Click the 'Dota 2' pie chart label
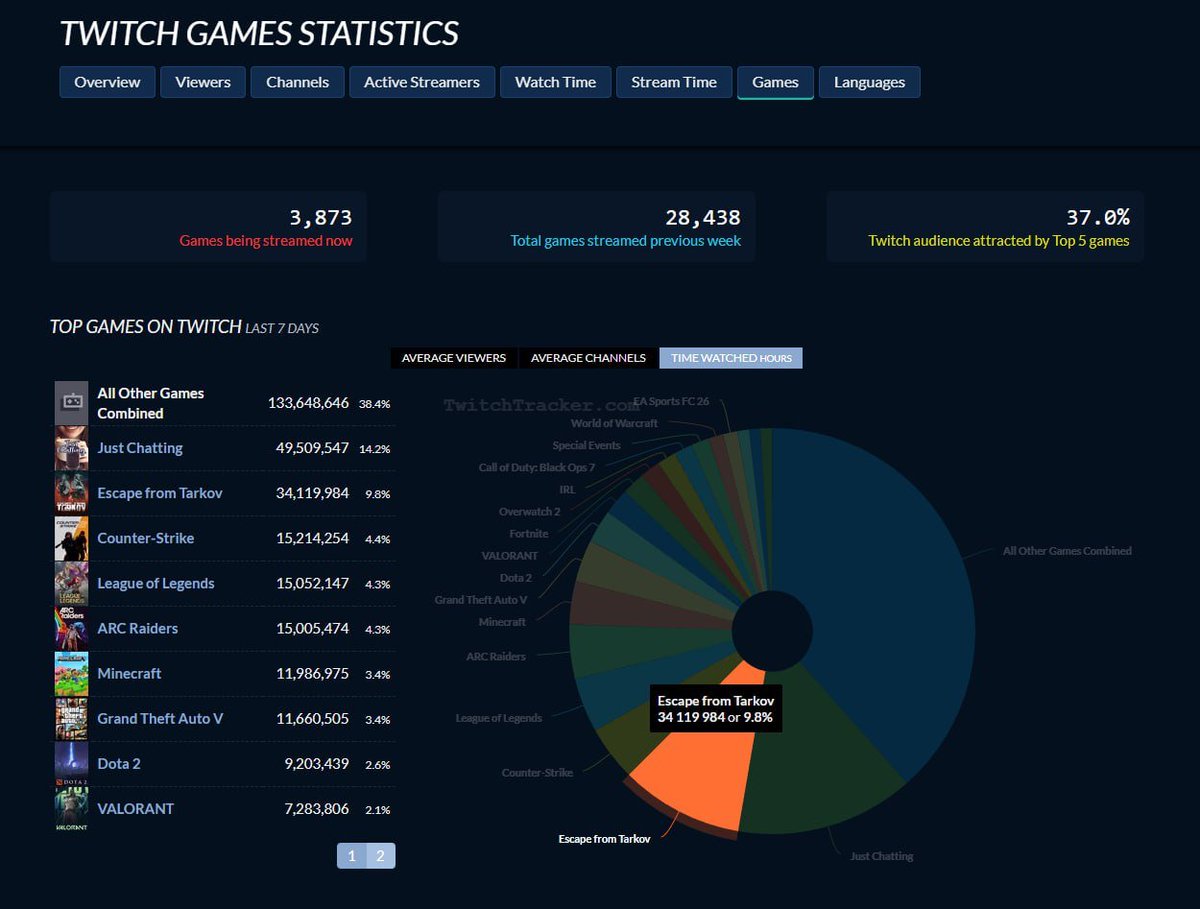 tap(516, 578)
